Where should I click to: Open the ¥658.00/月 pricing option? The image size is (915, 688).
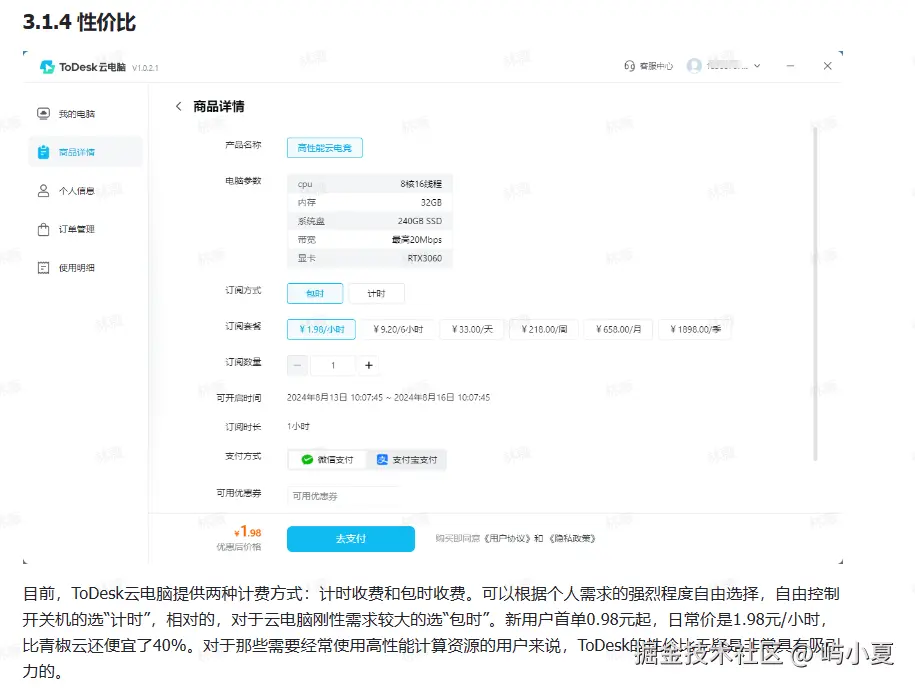tap(618, 328)
